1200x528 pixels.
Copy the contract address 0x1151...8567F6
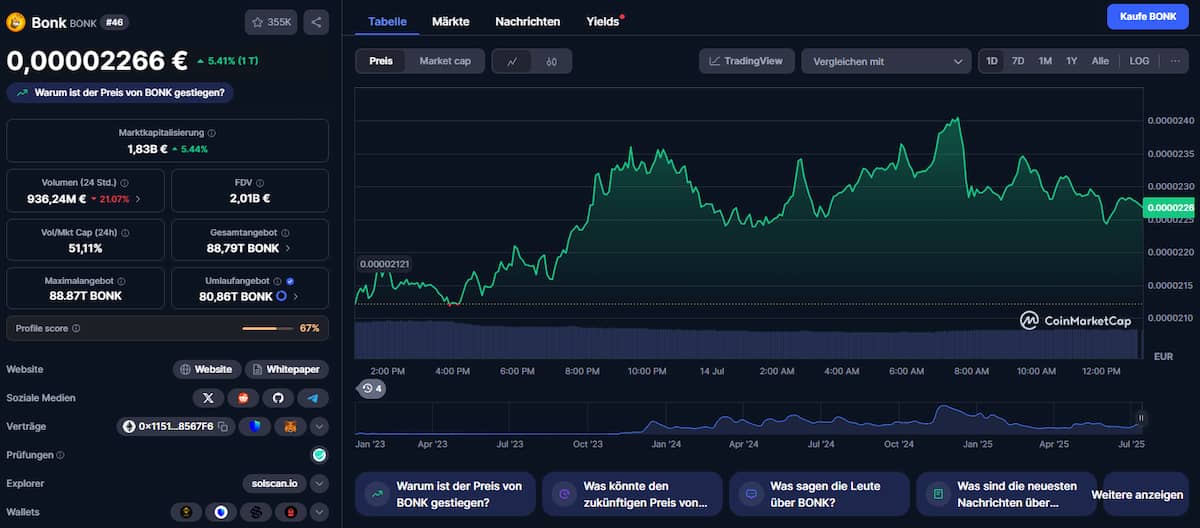(x=223, y=427)
